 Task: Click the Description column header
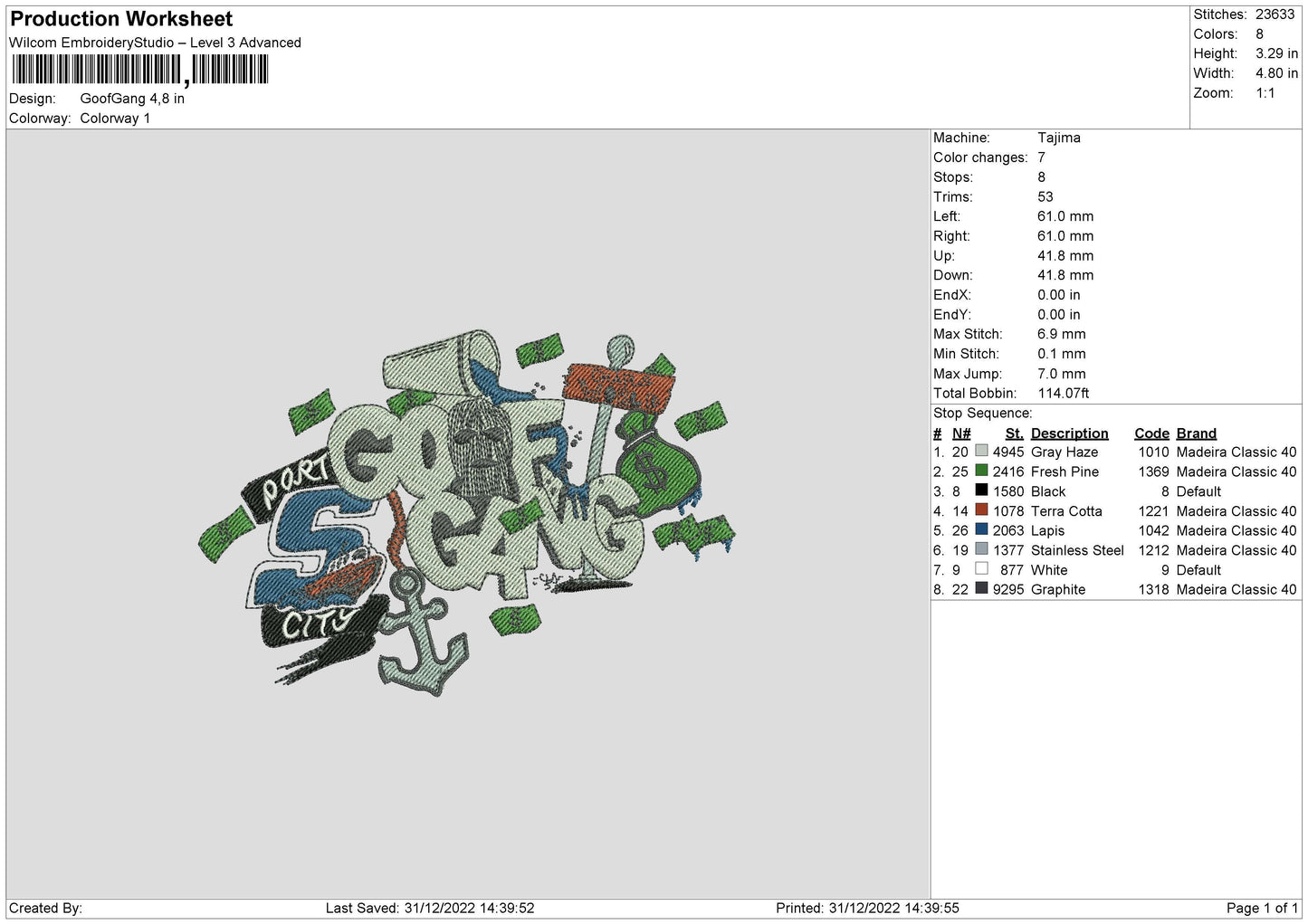click(1069, 433)
